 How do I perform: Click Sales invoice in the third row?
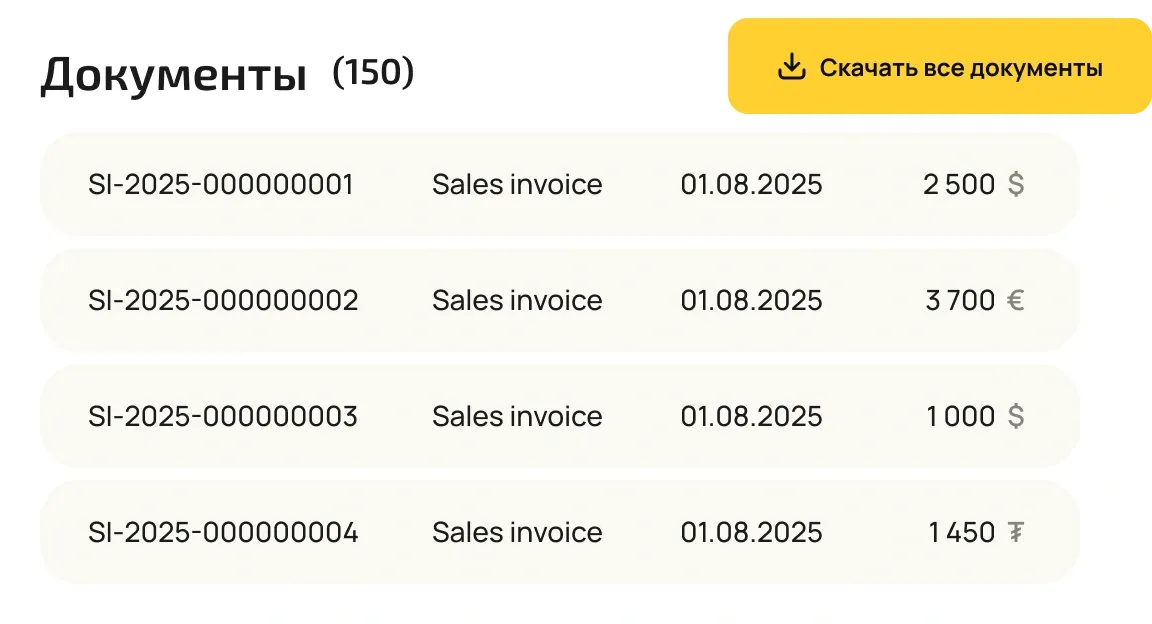pos(517,417)
